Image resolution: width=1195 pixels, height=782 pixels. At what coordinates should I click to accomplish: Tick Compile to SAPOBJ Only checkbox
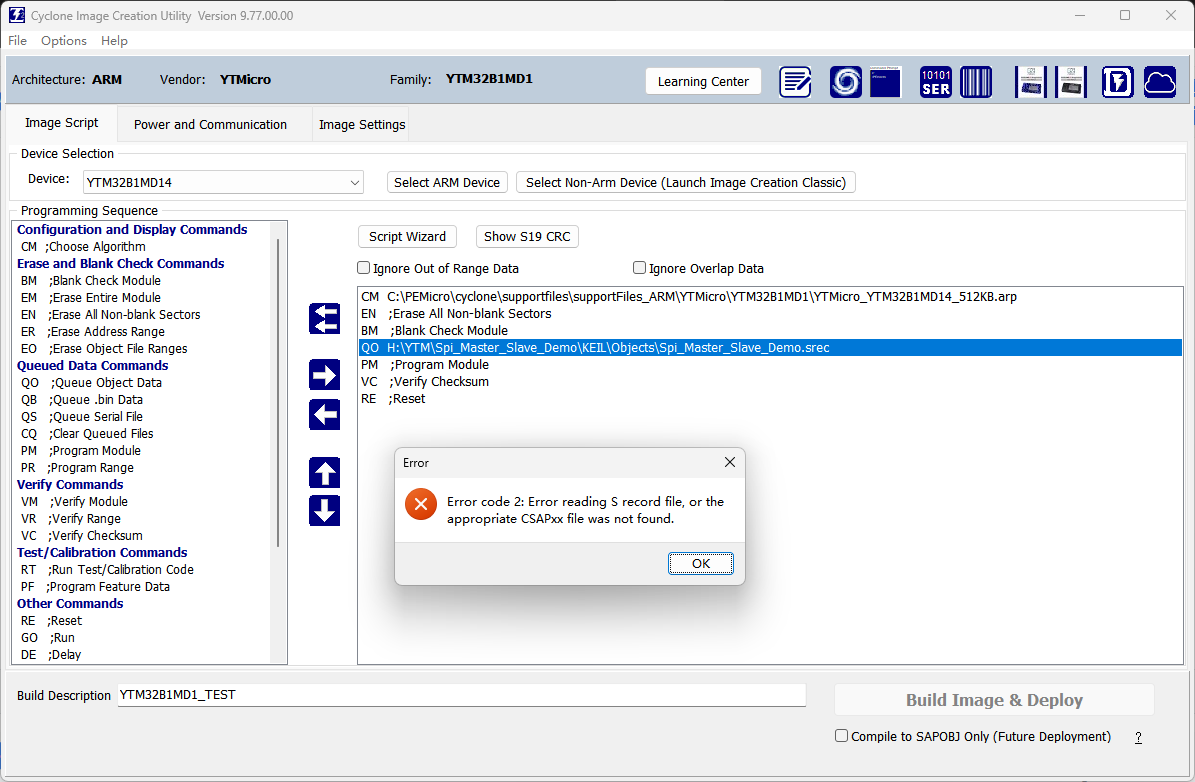point(841,736)
